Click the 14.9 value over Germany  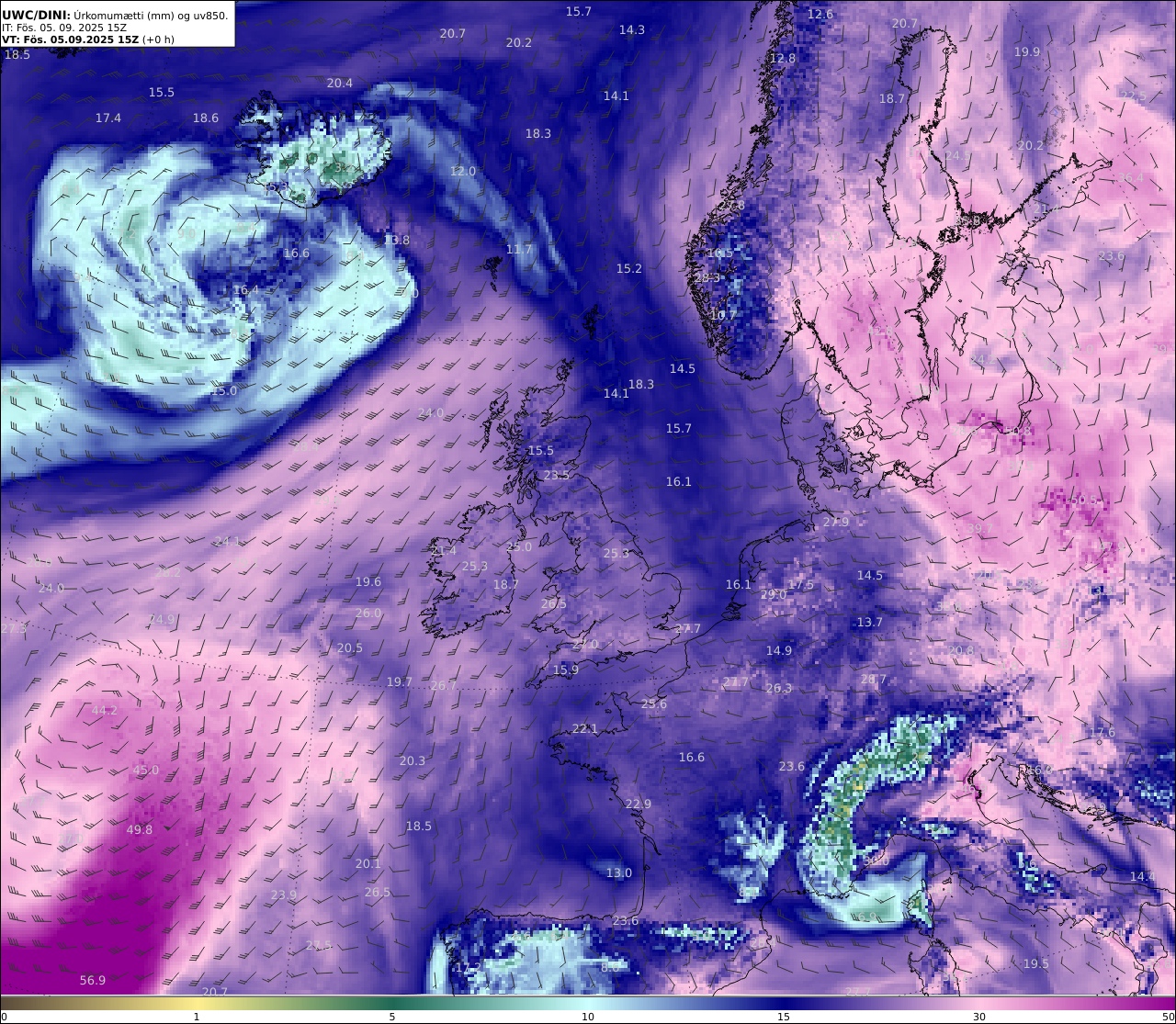779,650
